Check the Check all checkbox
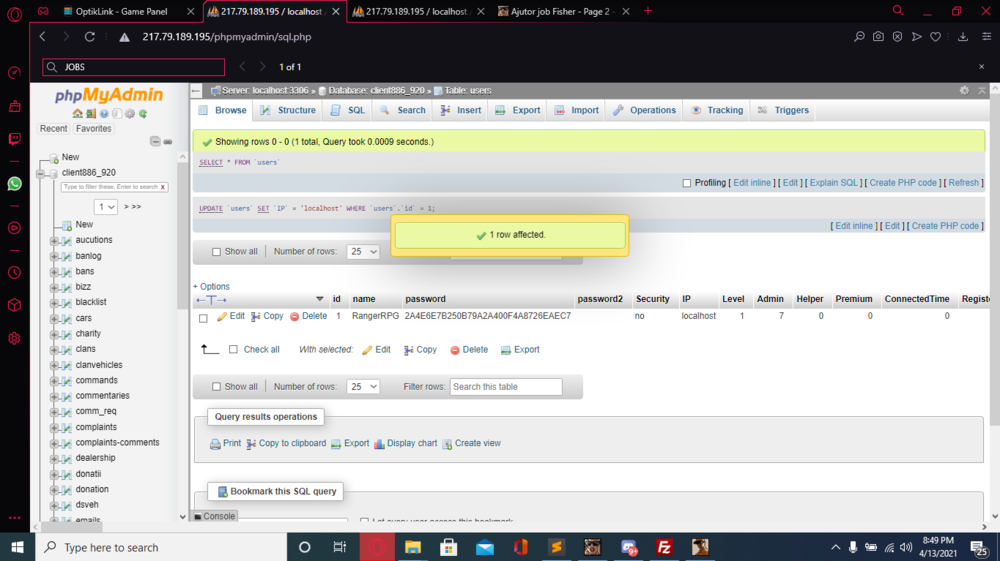Screen dimensions: 1000x561 [x=233, y=349]
